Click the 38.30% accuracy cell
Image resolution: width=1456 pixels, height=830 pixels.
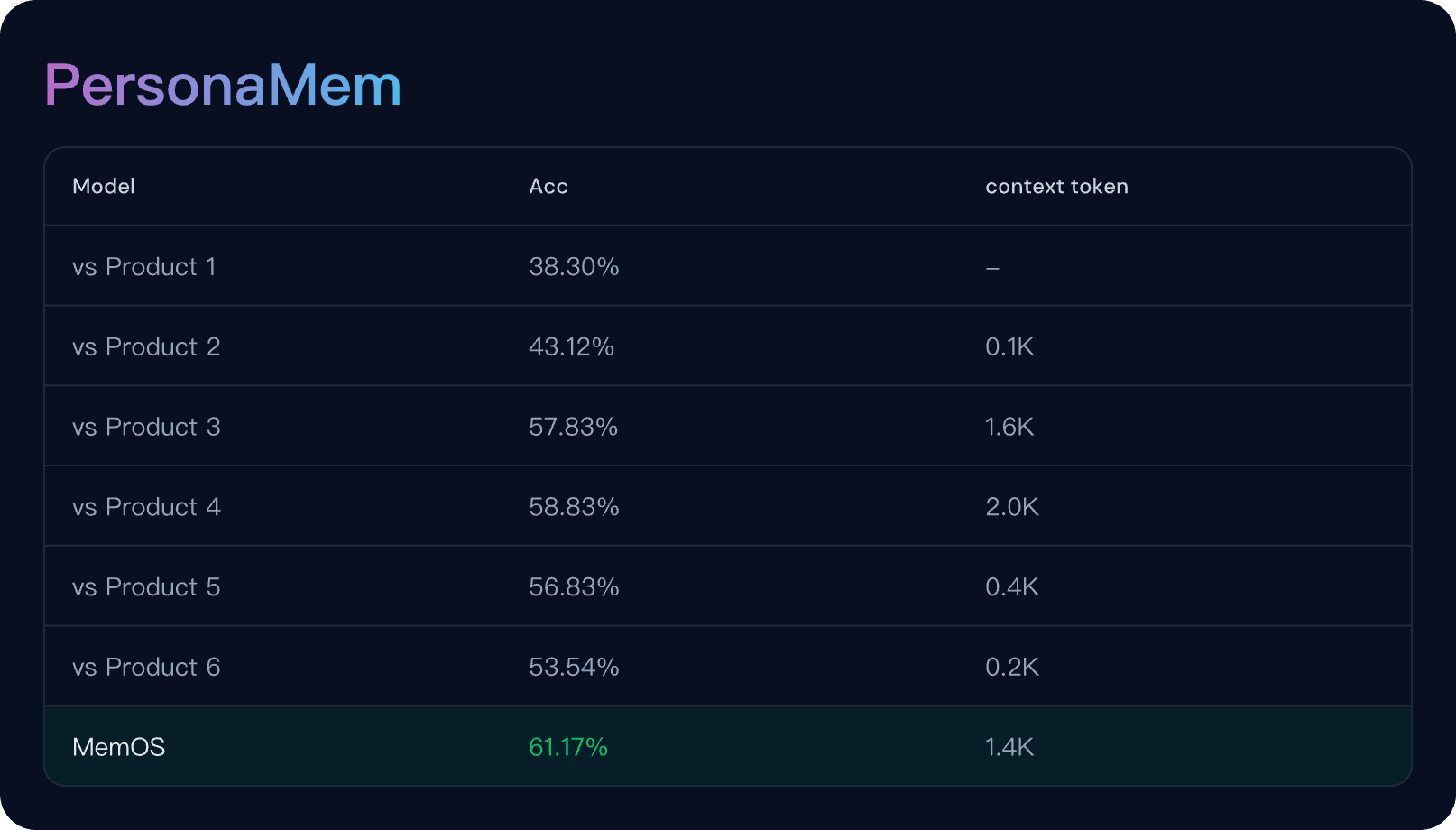(574, 267)
